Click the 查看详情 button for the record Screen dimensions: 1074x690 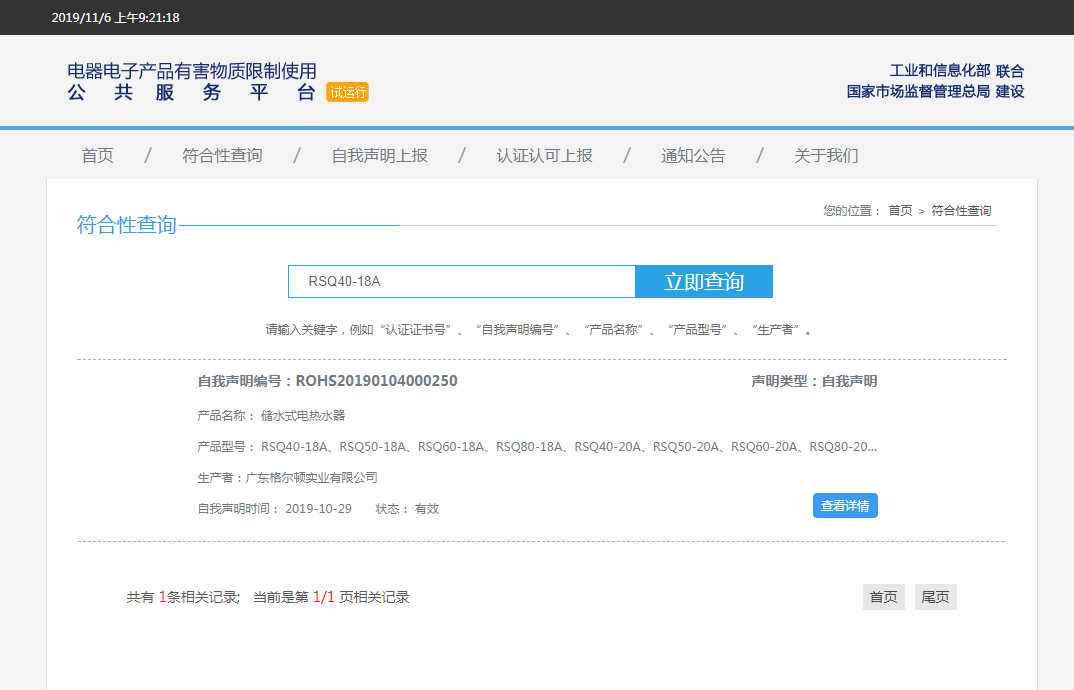click(845, 506)
